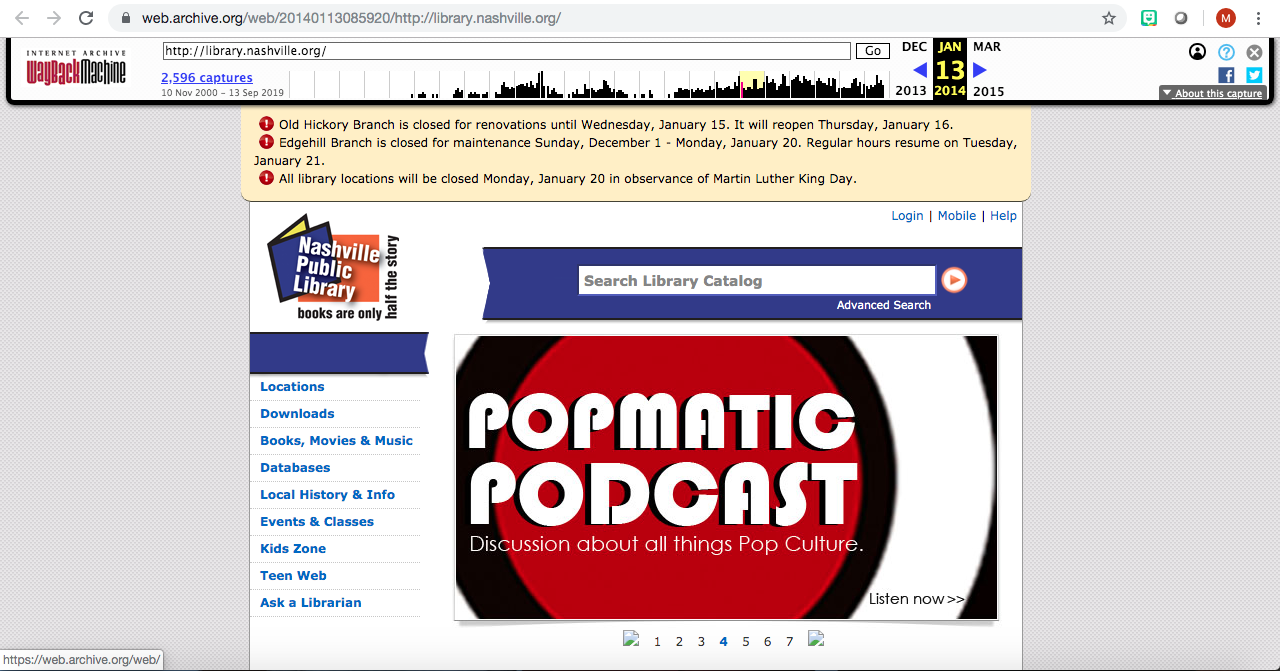Click the Wayback URL input field
This screenshot has width=1280, height=671.
coord(506,51)
